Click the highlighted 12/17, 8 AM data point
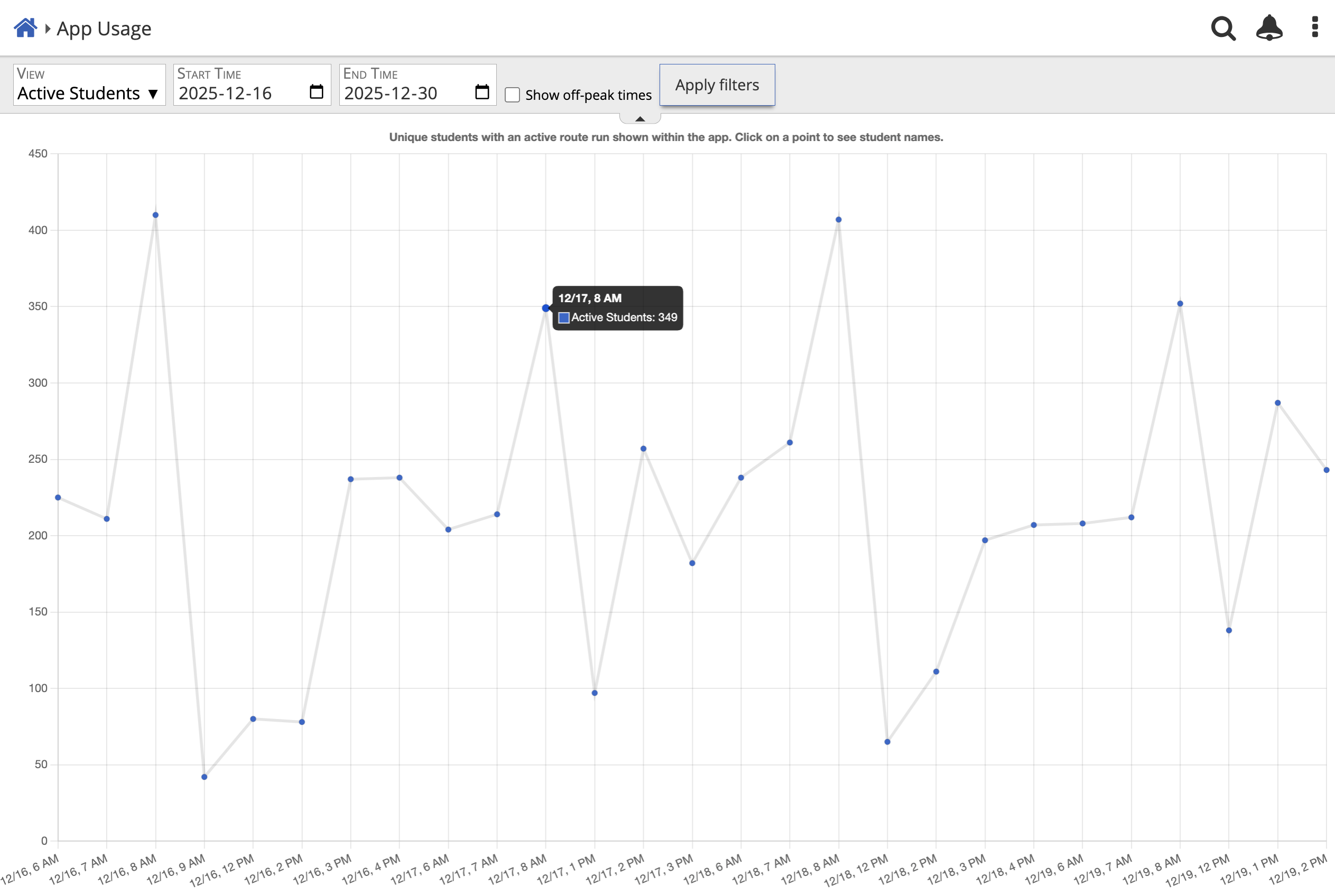Screen dimensions: 1335x896 tap(546, 308)
